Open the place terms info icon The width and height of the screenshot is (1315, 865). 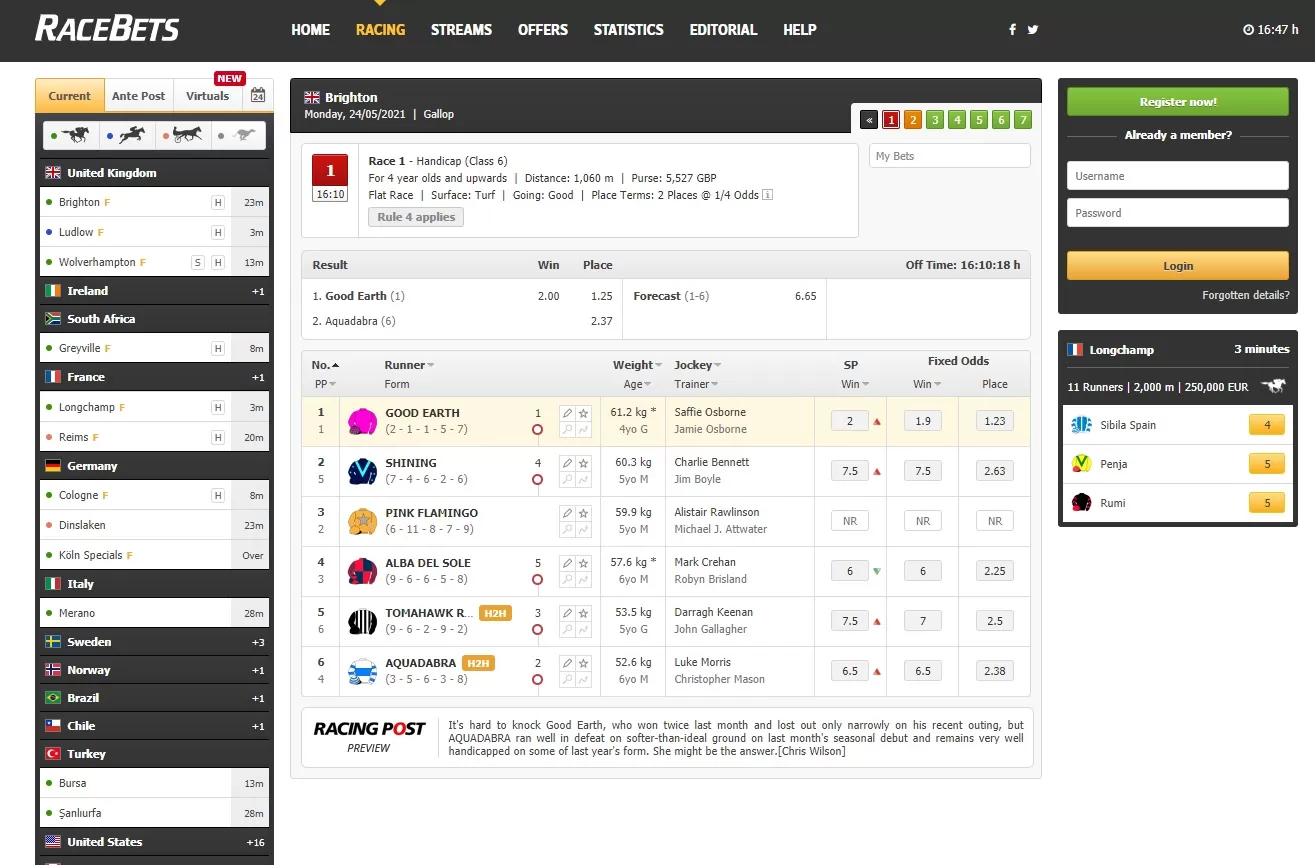tap(768, 195)
